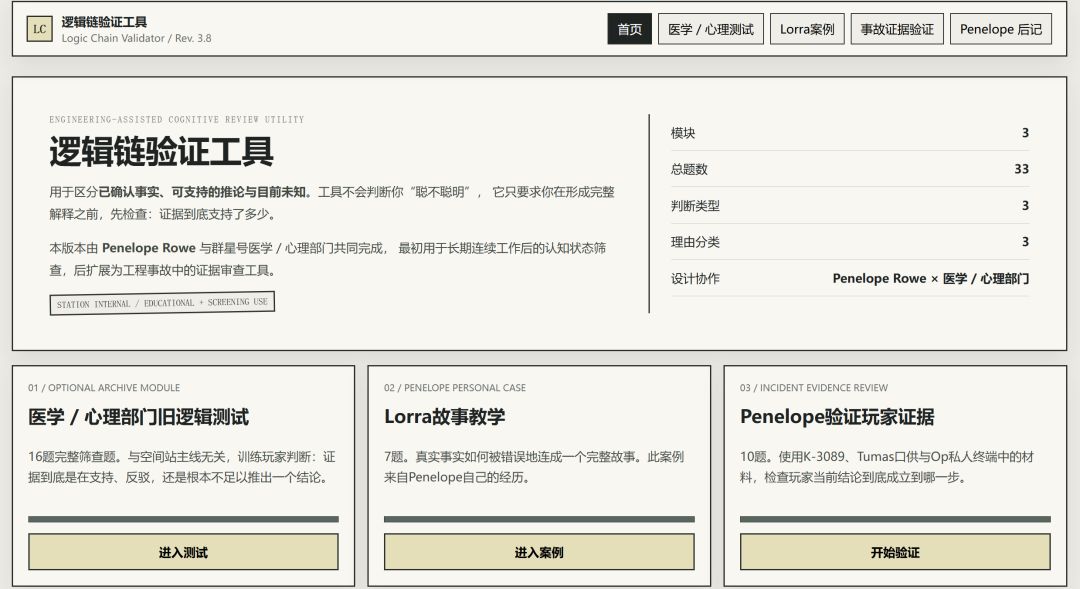The image size is (1080, 589).
Task: Click '02 / PENELOPE PERSONAL CASE' label
Action: point(455,388)
